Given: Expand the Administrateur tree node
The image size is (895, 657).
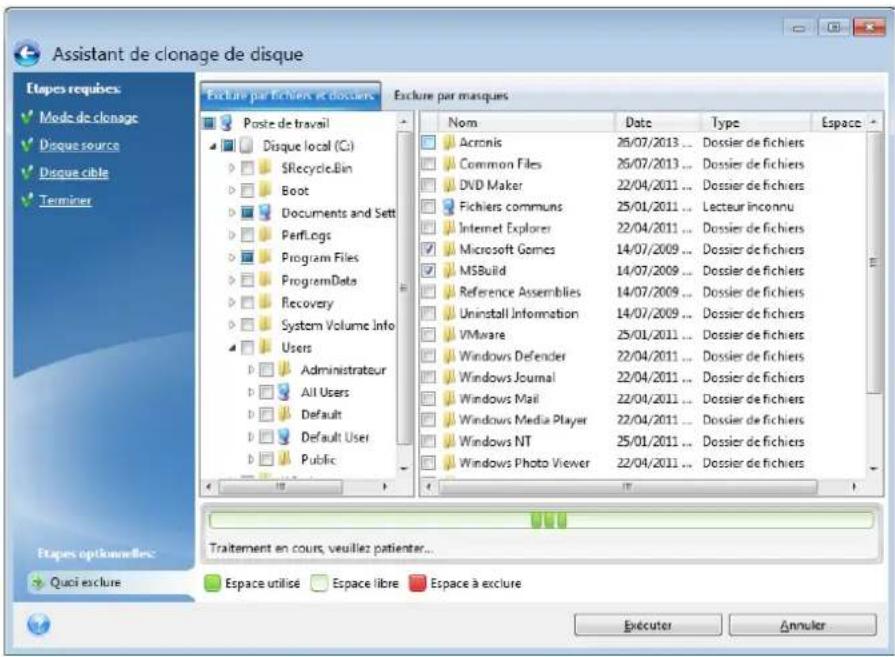Looking at the screenshot, I should (251, 370).
